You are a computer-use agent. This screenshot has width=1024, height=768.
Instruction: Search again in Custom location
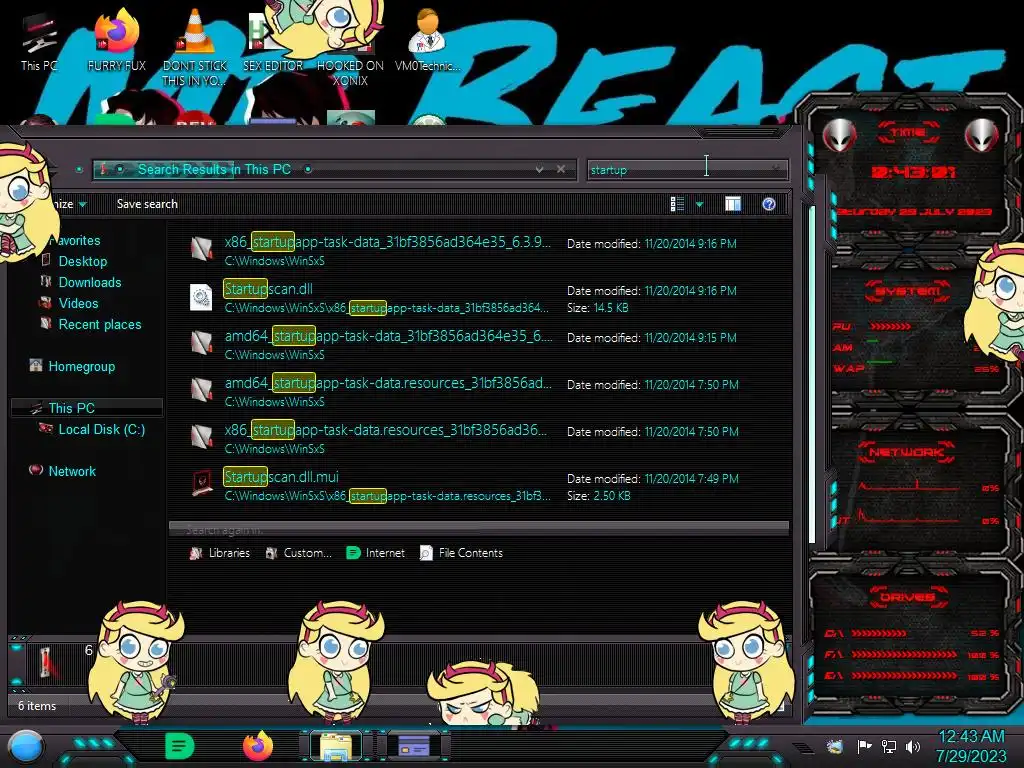click(298, 553)
